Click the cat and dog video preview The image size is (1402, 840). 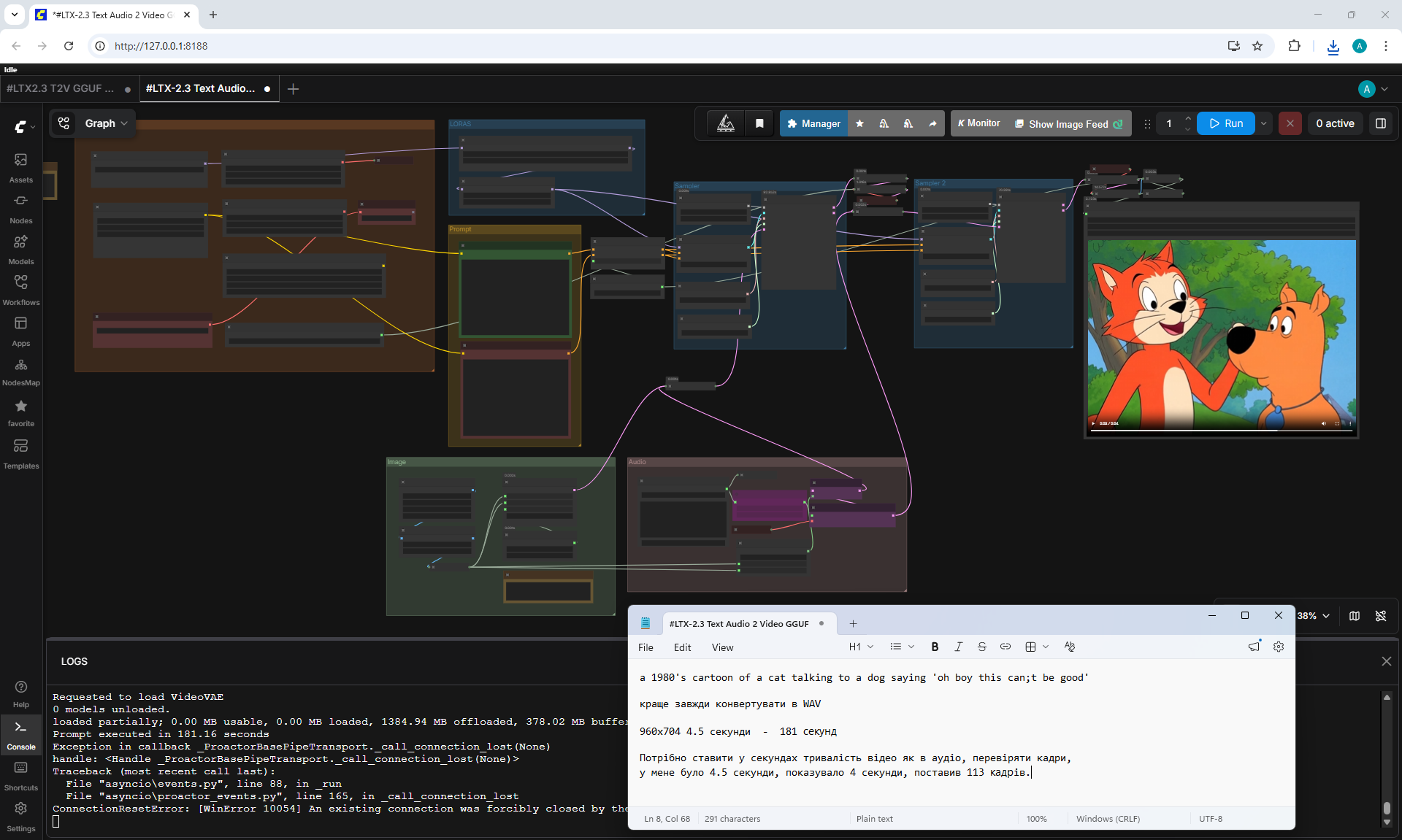[1222, 333]
